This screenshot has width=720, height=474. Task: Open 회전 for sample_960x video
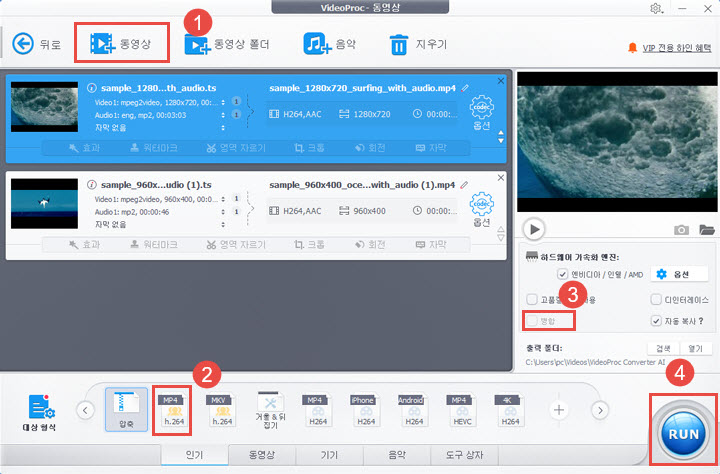pyautogui.click(x=370, y=245)
